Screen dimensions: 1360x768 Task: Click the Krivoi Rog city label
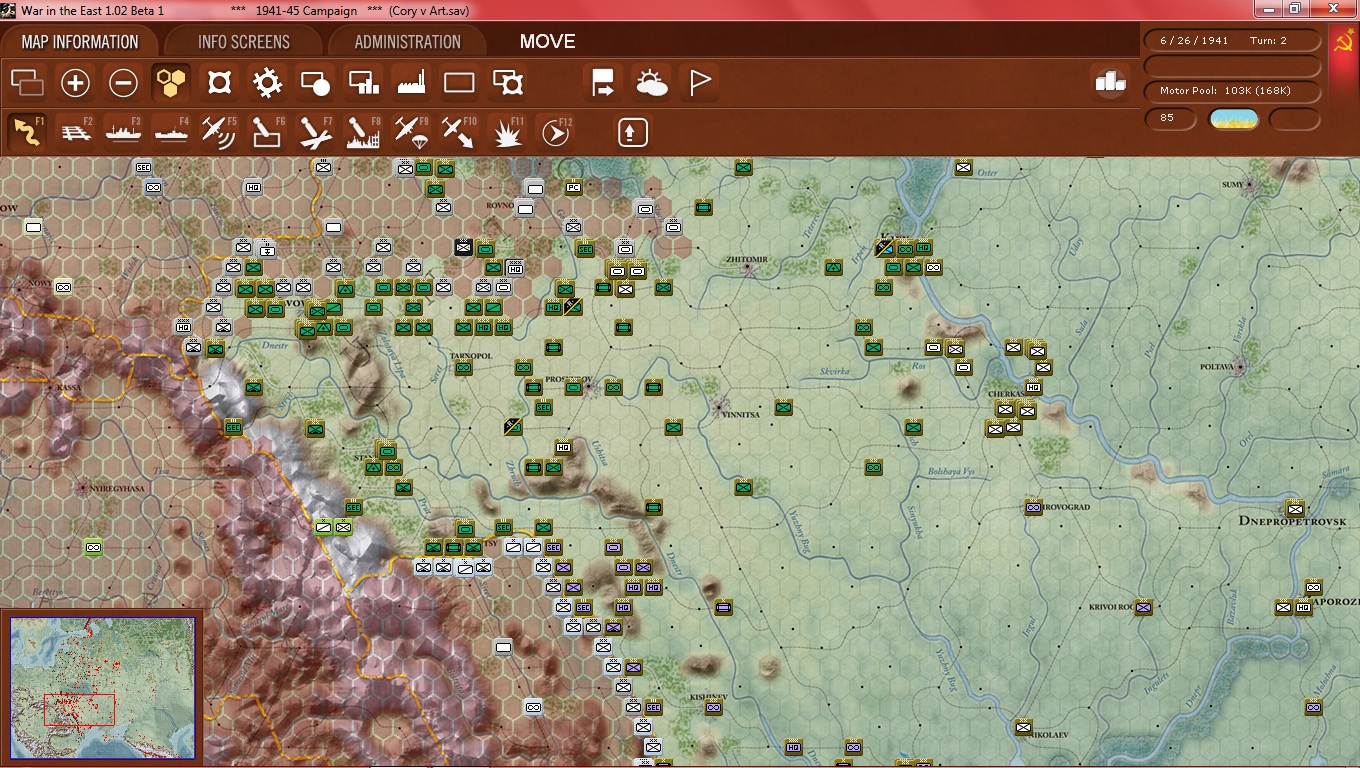tap(1110, 607)
